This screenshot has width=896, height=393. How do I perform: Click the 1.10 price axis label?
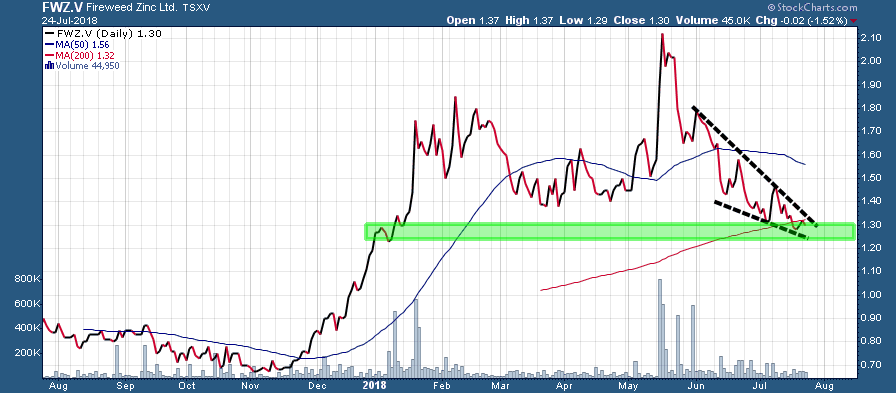coord(871,271)
